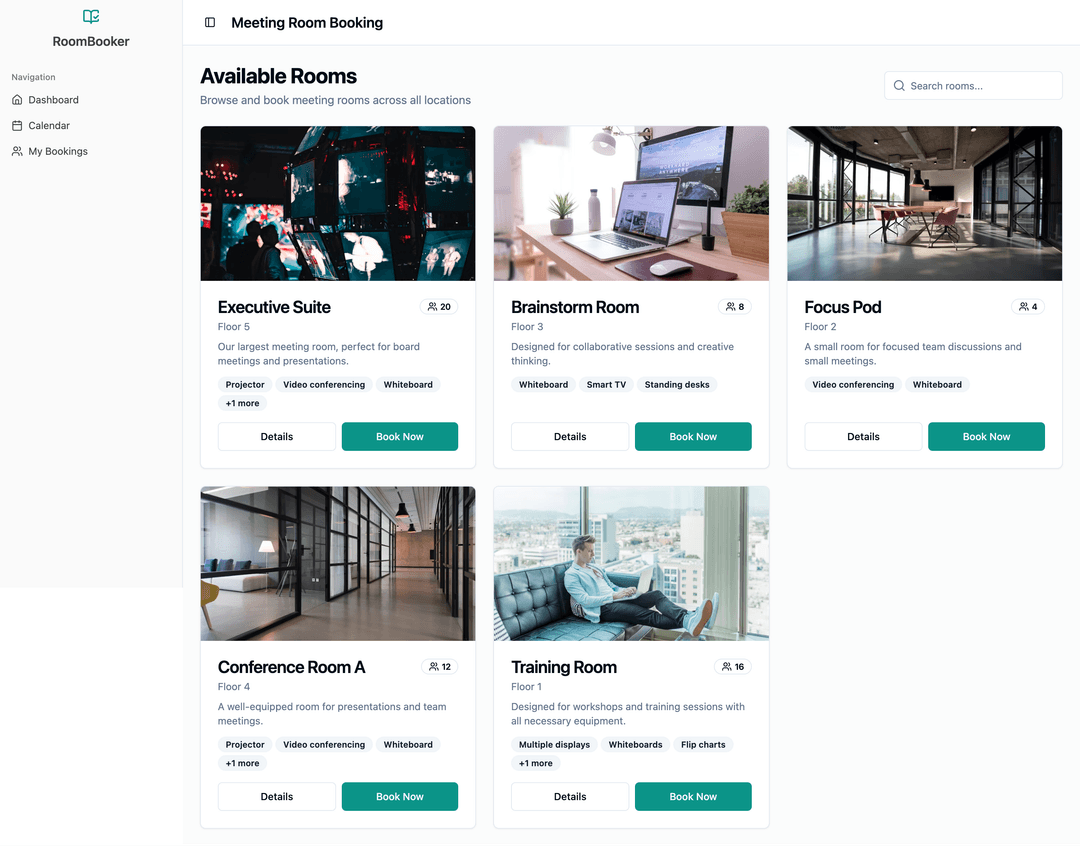Book the Brainstorm Room now
1080x846 pixels.
pos(693,437)
